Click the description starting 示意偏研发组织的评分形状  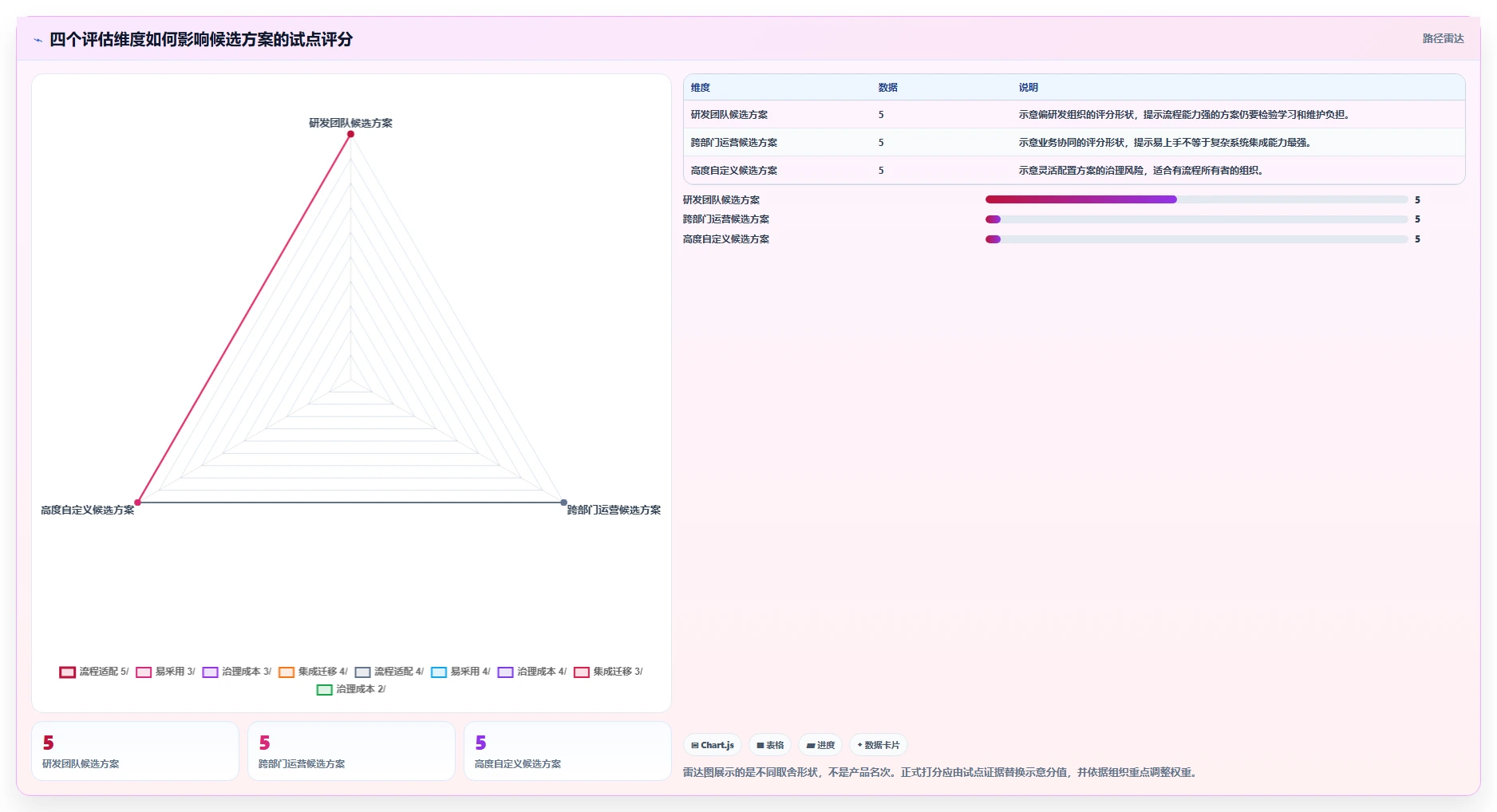coord(1185,115)
